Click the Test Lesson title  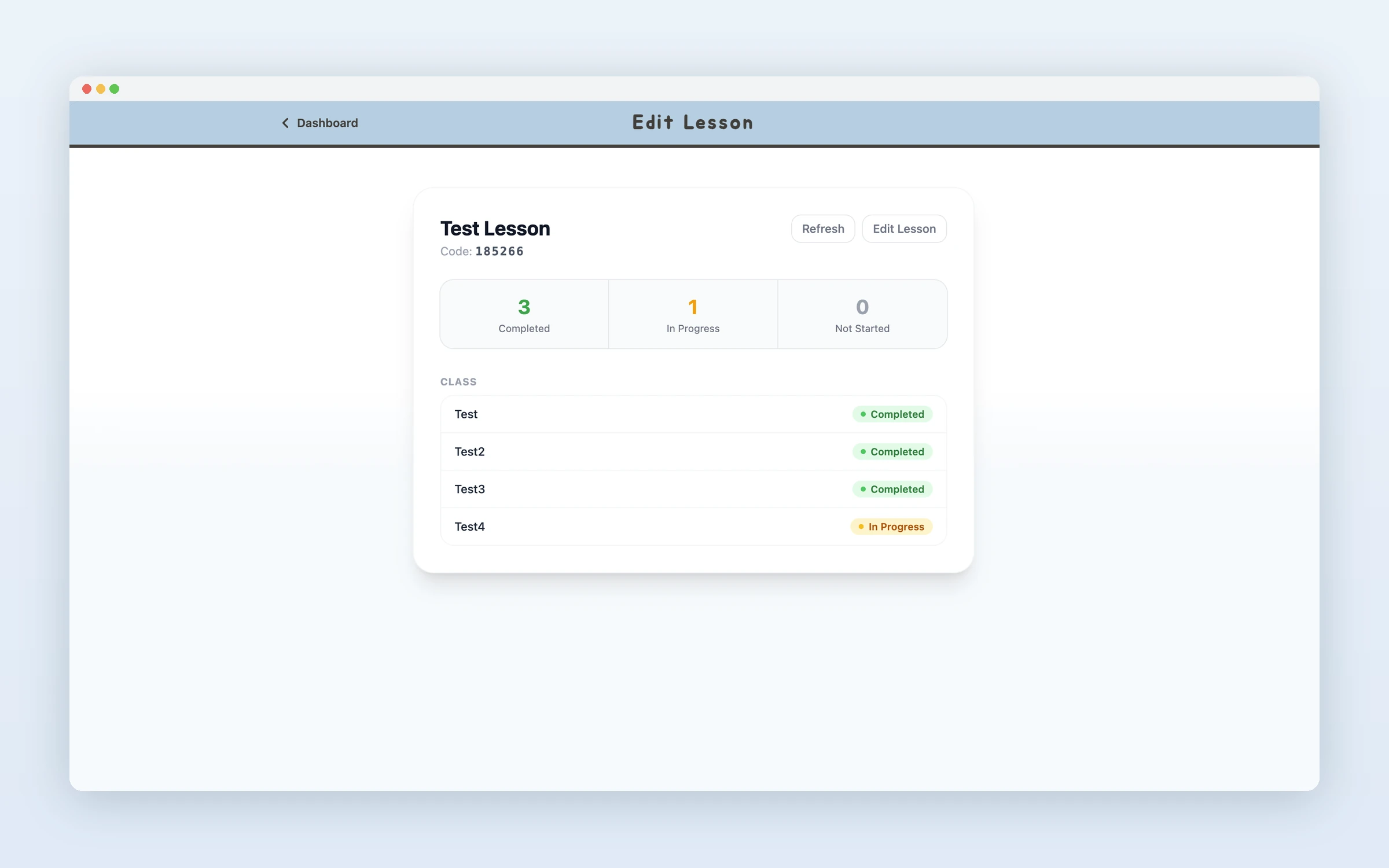click(x=495, y=229)
